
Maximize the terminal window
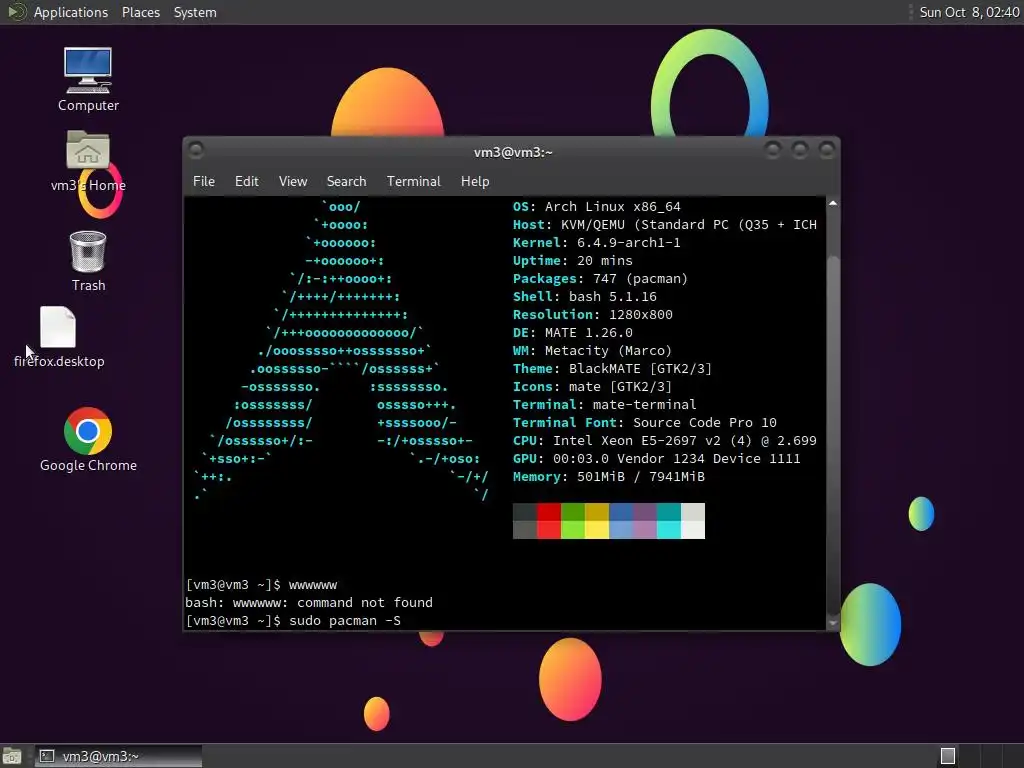coord(800,151)
